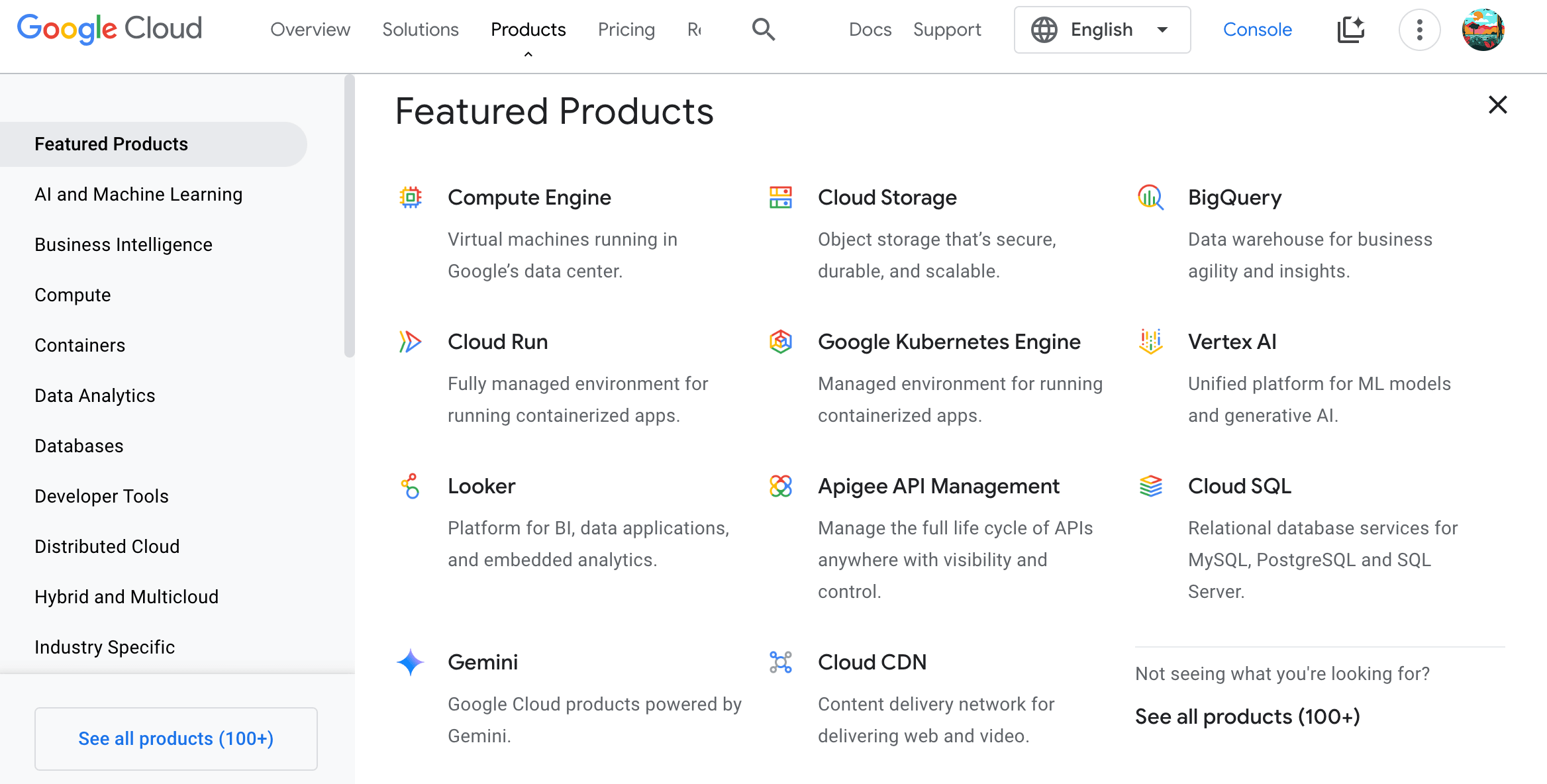Viewport: 1547px width, 784px height.
Task: Click the Vertex AI icon
Action: (x=1151, y=342)
